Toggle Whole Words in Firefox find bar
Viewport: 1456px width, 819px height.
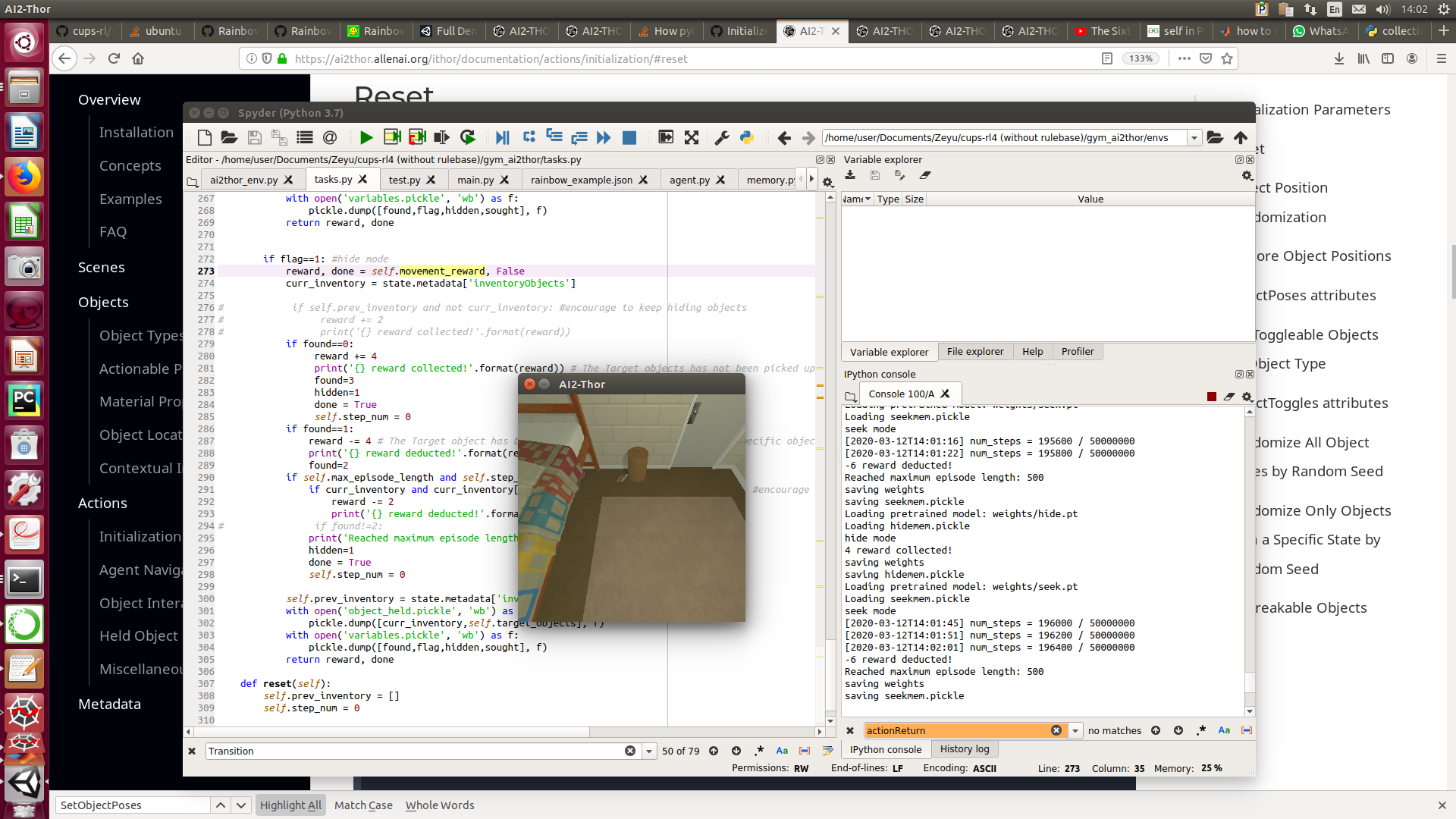(440, 805)
